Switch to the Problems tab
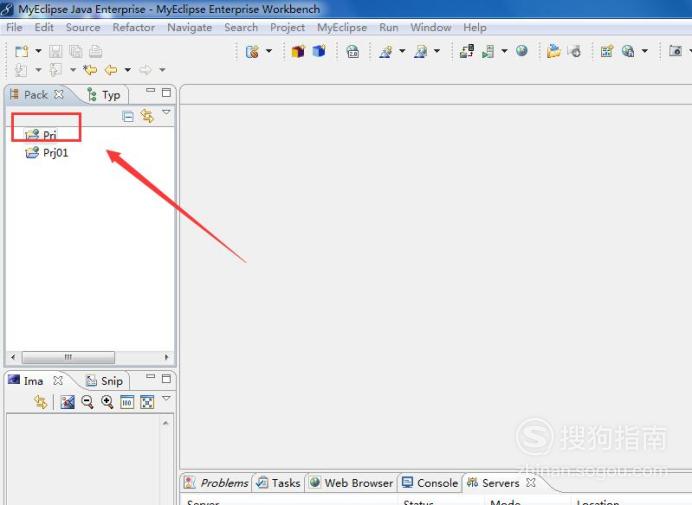 pyautogui.click(x=217, y=483)
